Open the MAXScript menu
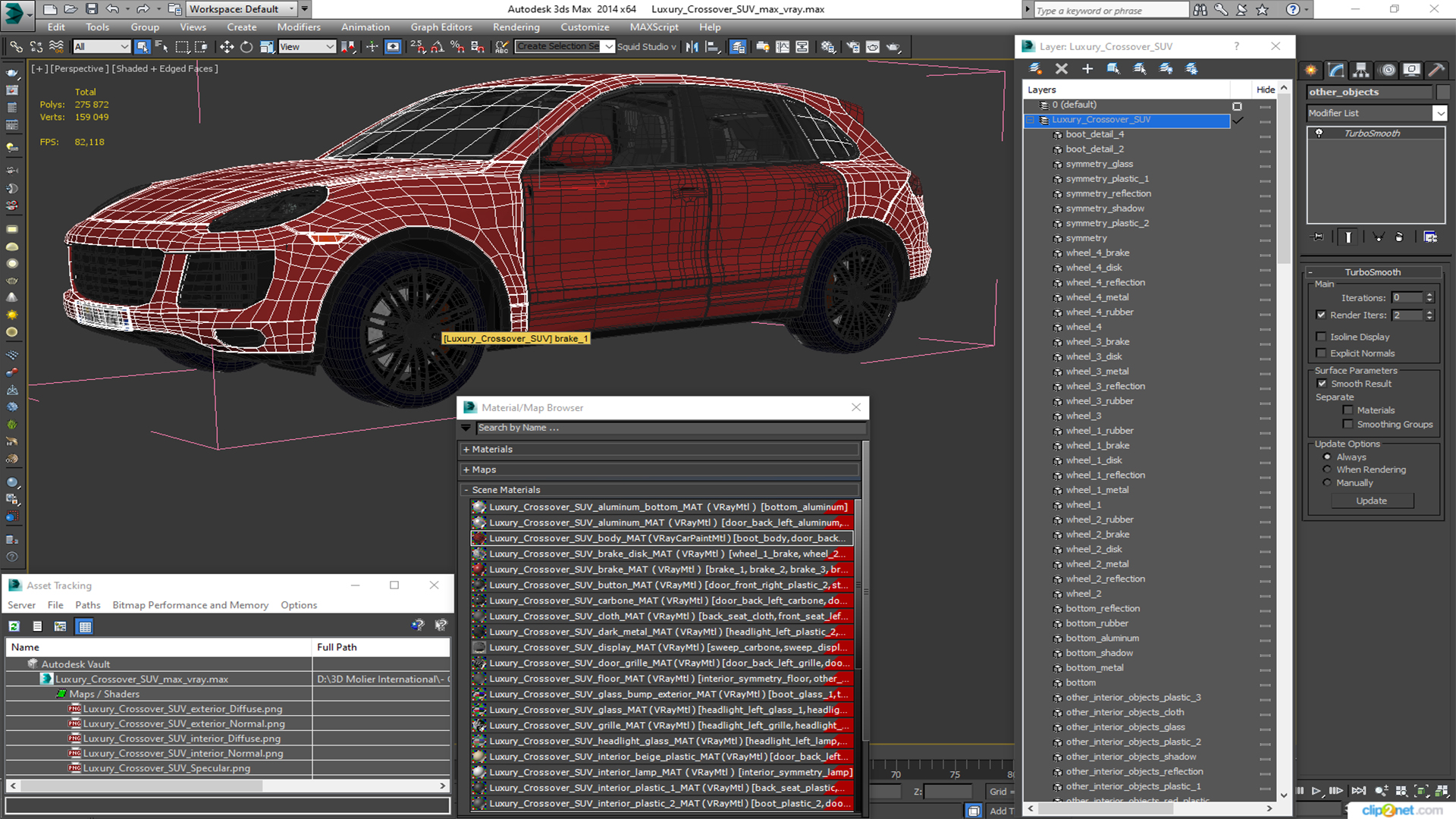The image size is (1456, 819). pyautogui.click(x=654, y=27)
